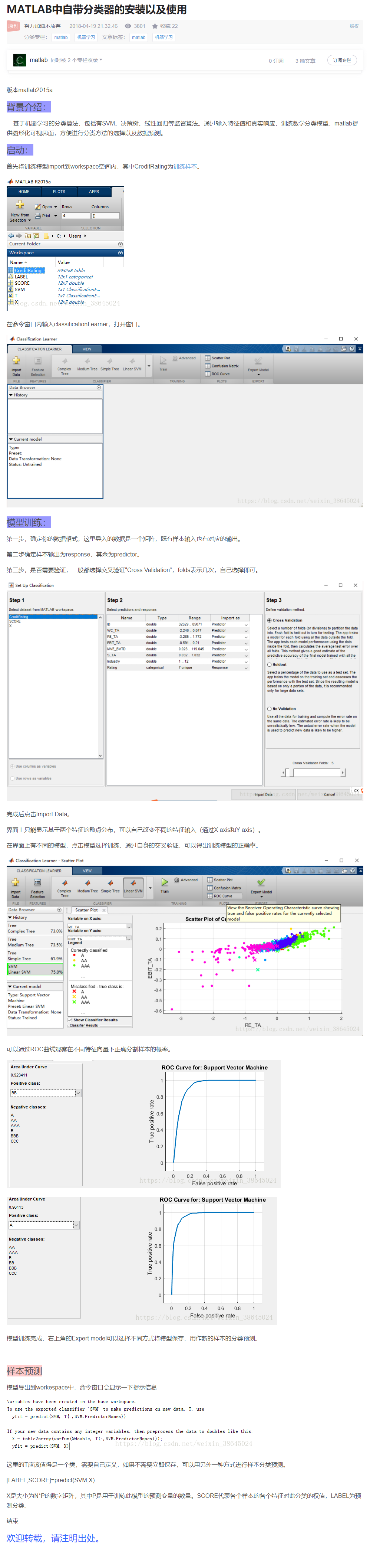Click matlab tag next to 分类专栏
Image resolution: width=370 pixels, height=1568 pixels.
pyautogui.click(x=61, y=37)
